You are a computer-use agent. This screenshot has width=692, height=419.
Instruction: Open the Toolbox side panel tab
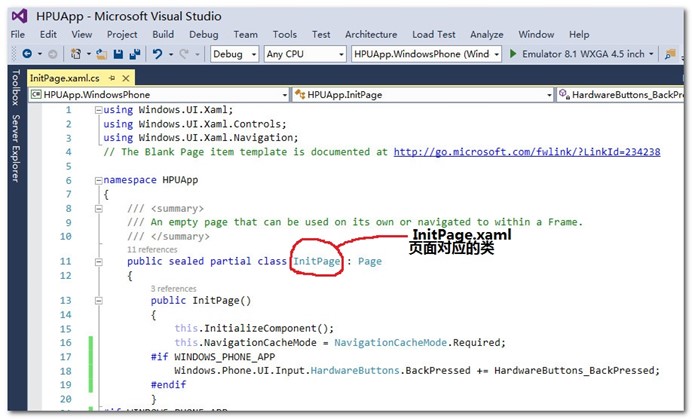(x=16, y=87)
